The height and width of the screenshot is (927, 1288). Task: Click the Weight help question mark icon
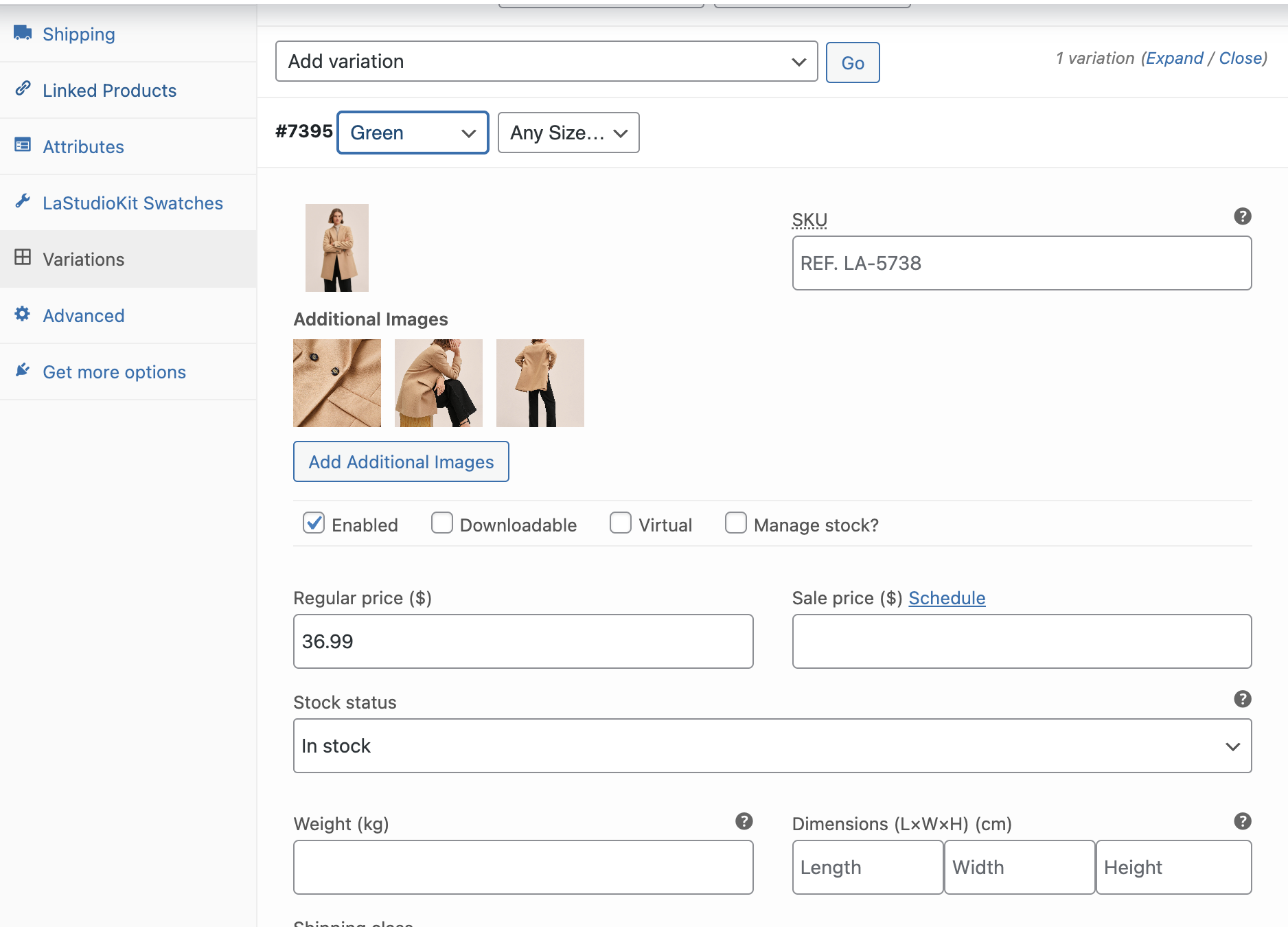tap(744, 821)
